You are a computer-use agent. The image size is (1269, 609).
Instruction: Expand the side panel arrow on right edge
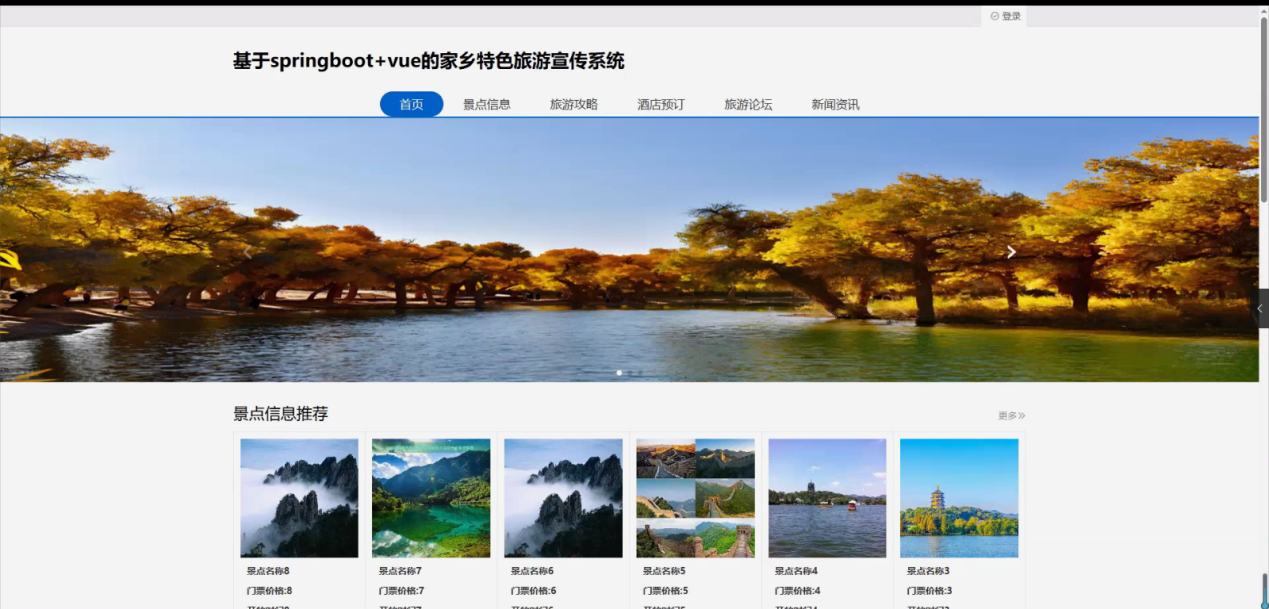tap(1260, 308)
